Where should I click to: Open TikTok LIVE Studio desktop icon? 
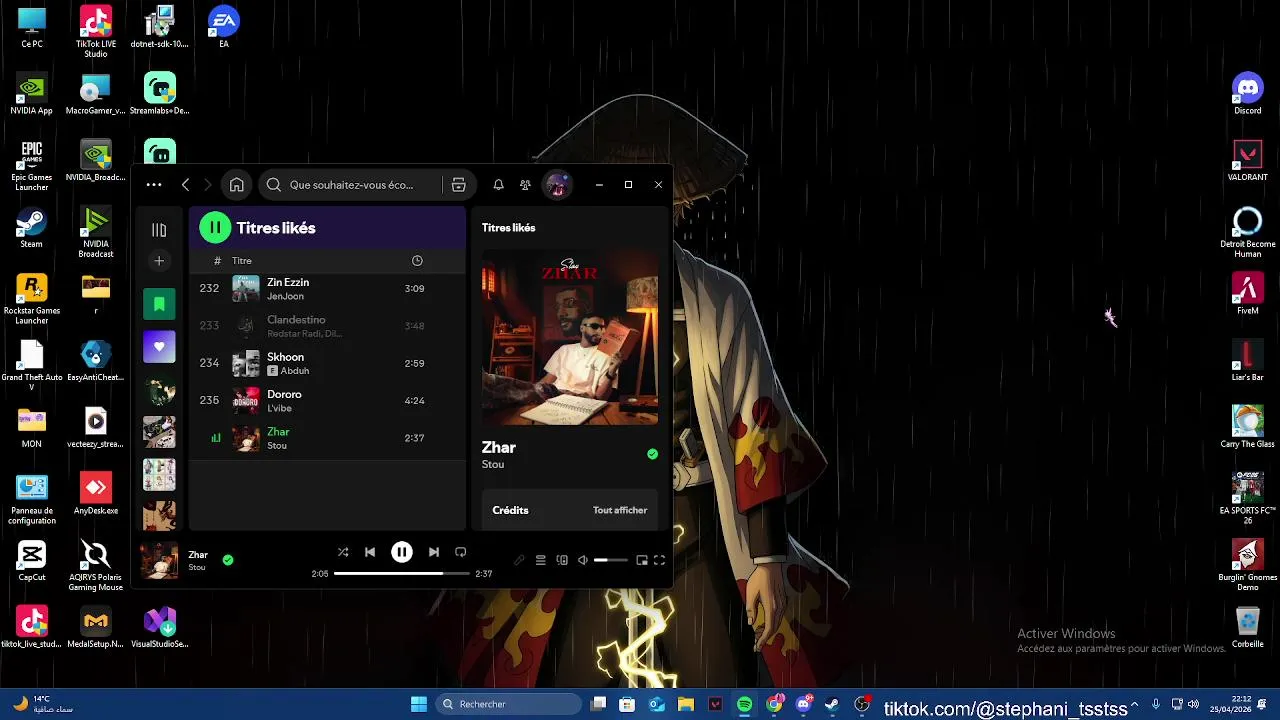click(96, 31)
